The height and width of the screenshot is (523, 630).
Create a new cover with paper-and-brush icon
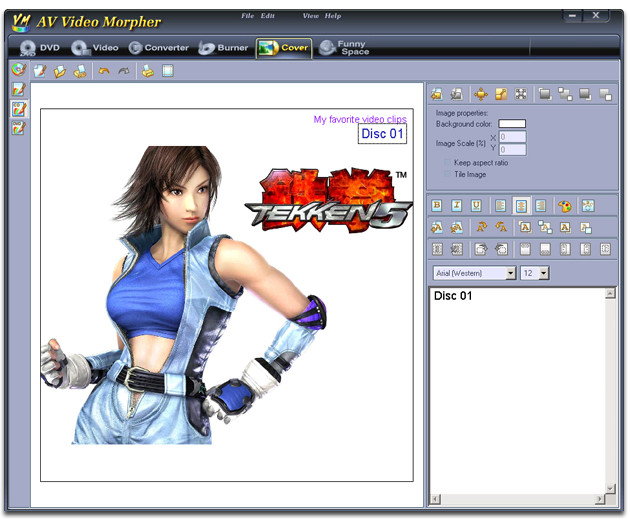(40, 71)
